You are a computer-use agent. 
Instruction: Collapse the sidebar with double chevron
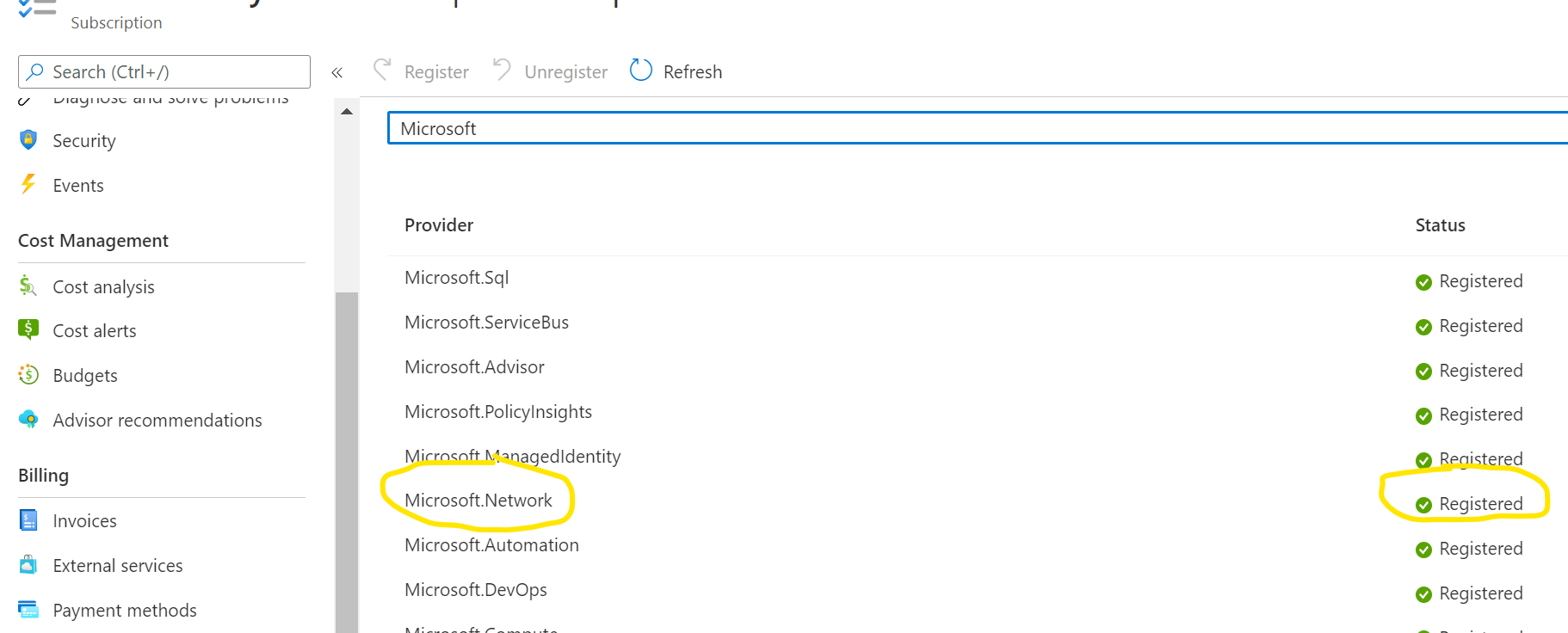337,72
